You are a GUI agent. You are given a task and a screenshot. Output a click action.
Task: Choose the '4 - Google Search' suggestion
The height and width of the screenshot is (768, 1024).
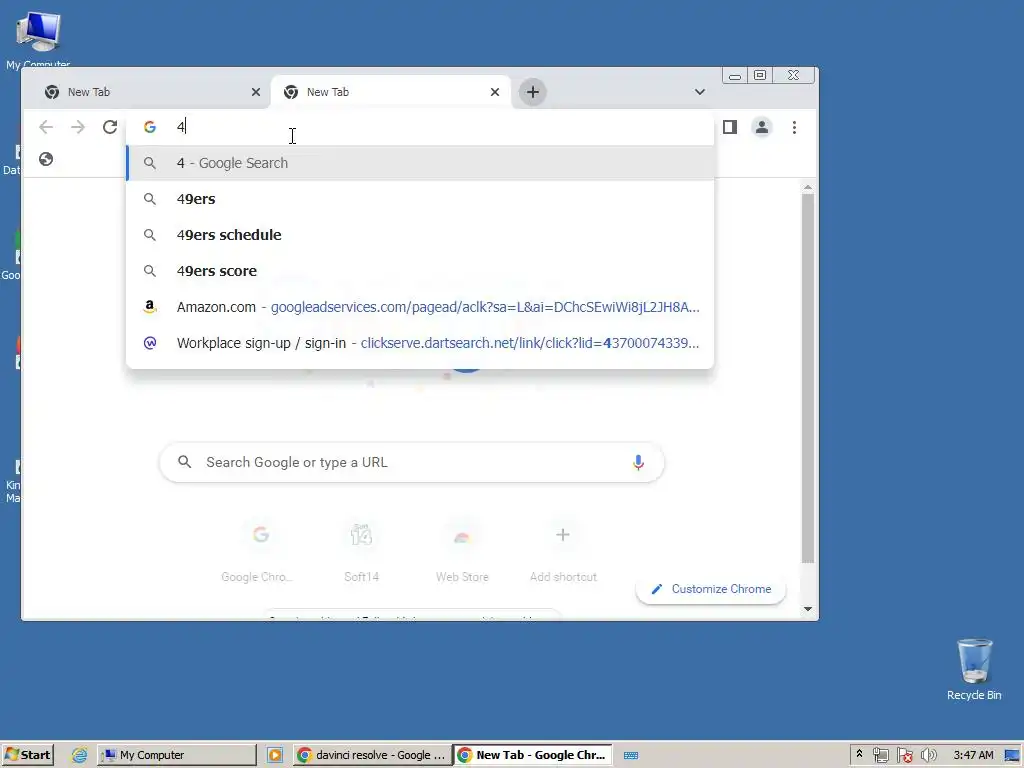(420, 163)
